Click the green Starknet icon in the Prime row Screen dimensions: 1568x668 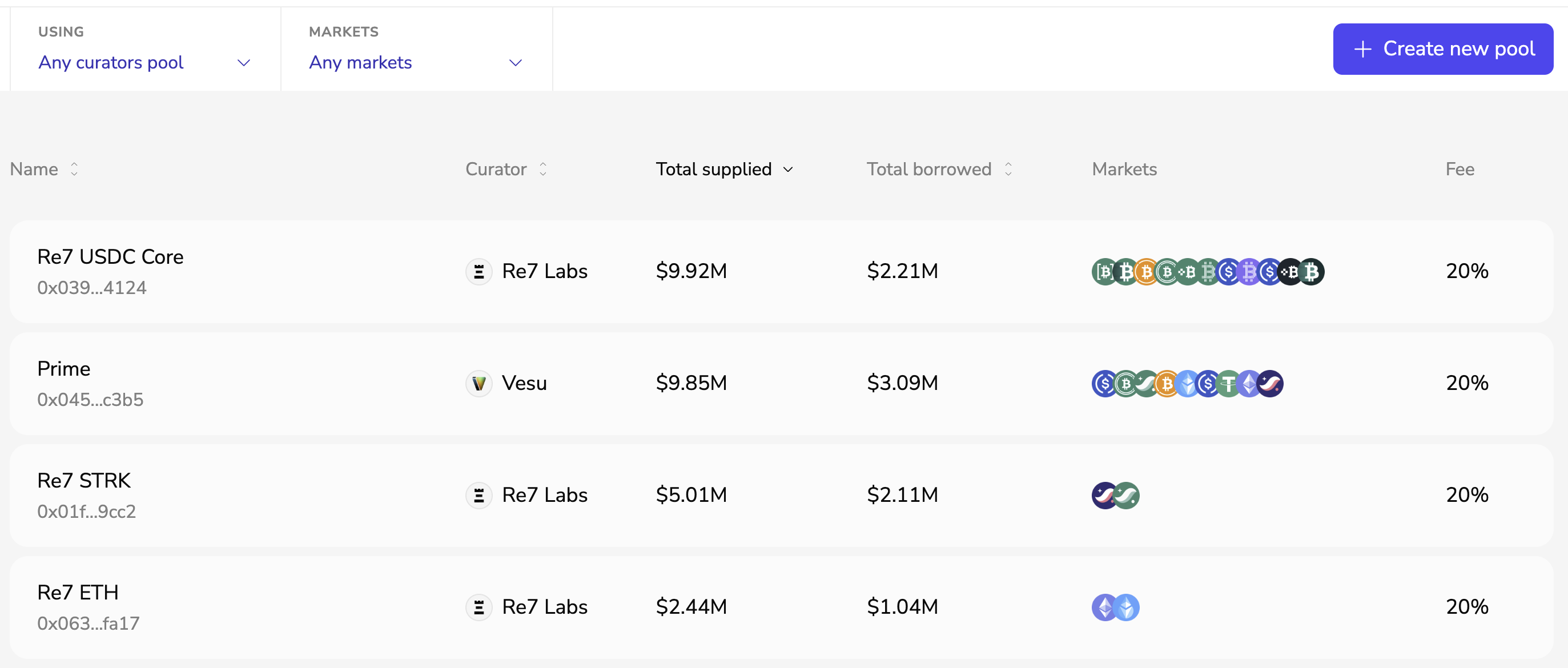(1147, 383)
